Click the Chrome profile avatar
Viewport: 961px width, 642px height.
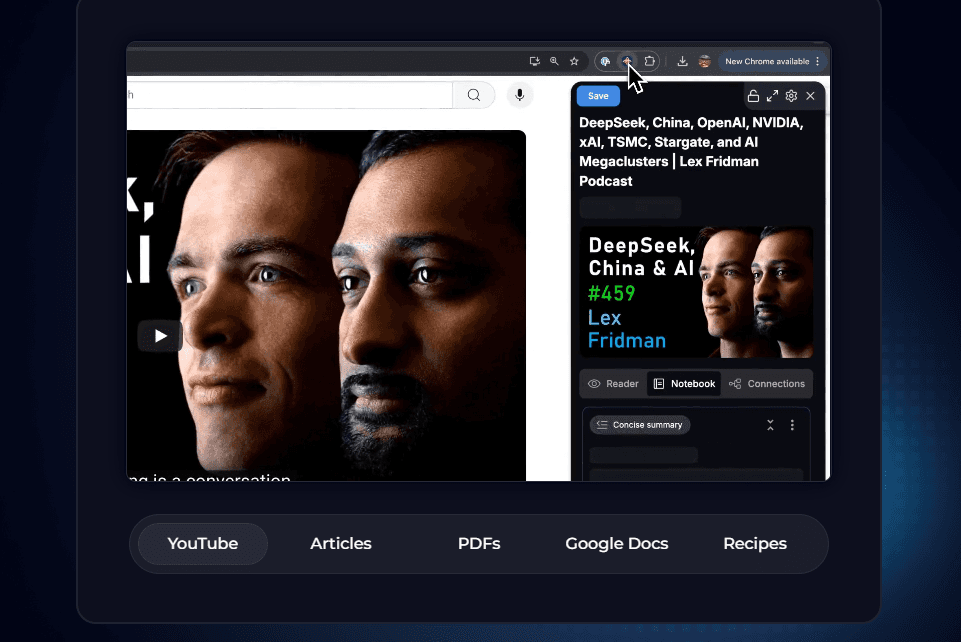[705, 61]
